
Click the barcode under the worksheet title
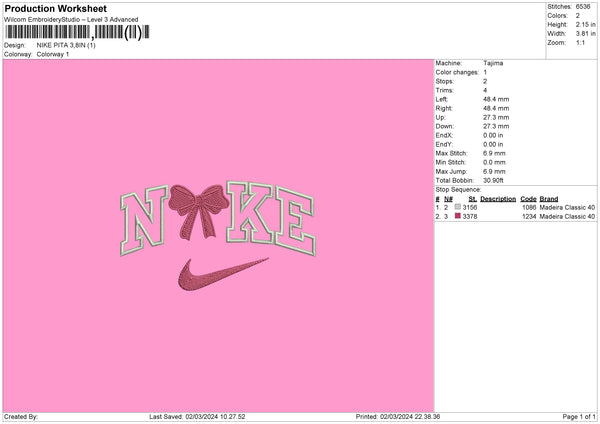77,33
